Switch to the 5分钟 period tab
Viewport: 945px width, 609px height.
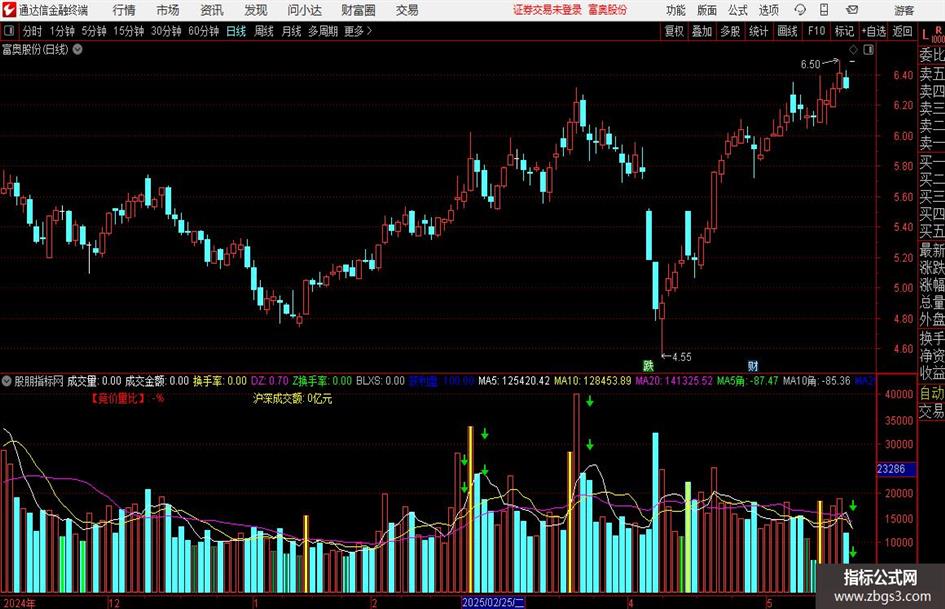pyautogui.click(x=94, y=31)
